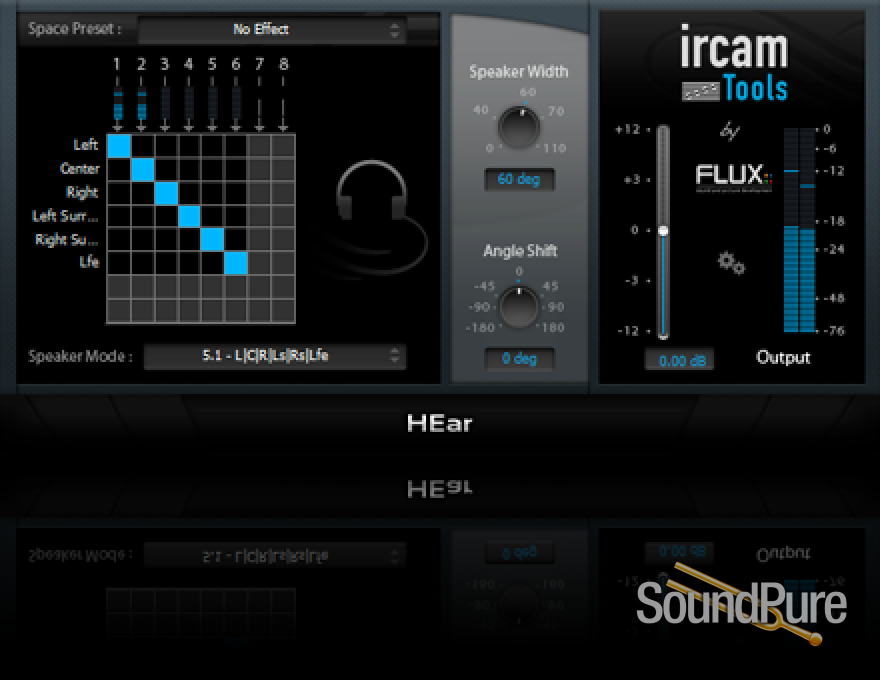
Task: Click the Angle Shift label
Action: (x=520, y=251)
